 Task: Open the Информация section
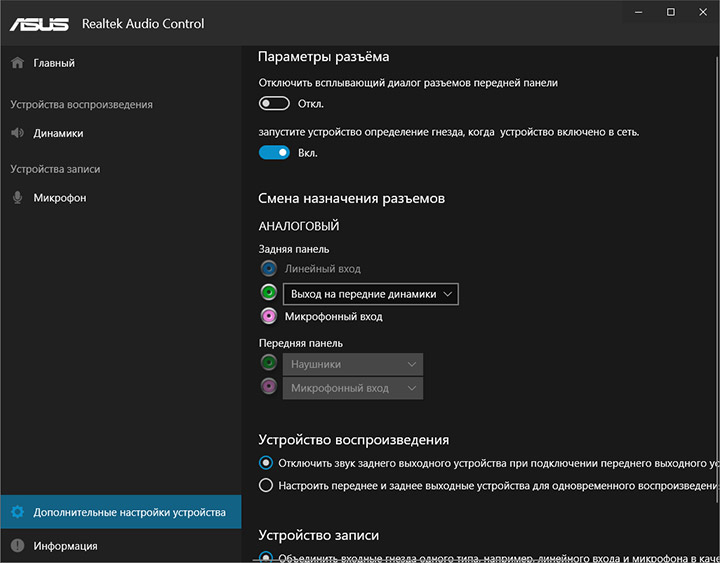point(65,546)
